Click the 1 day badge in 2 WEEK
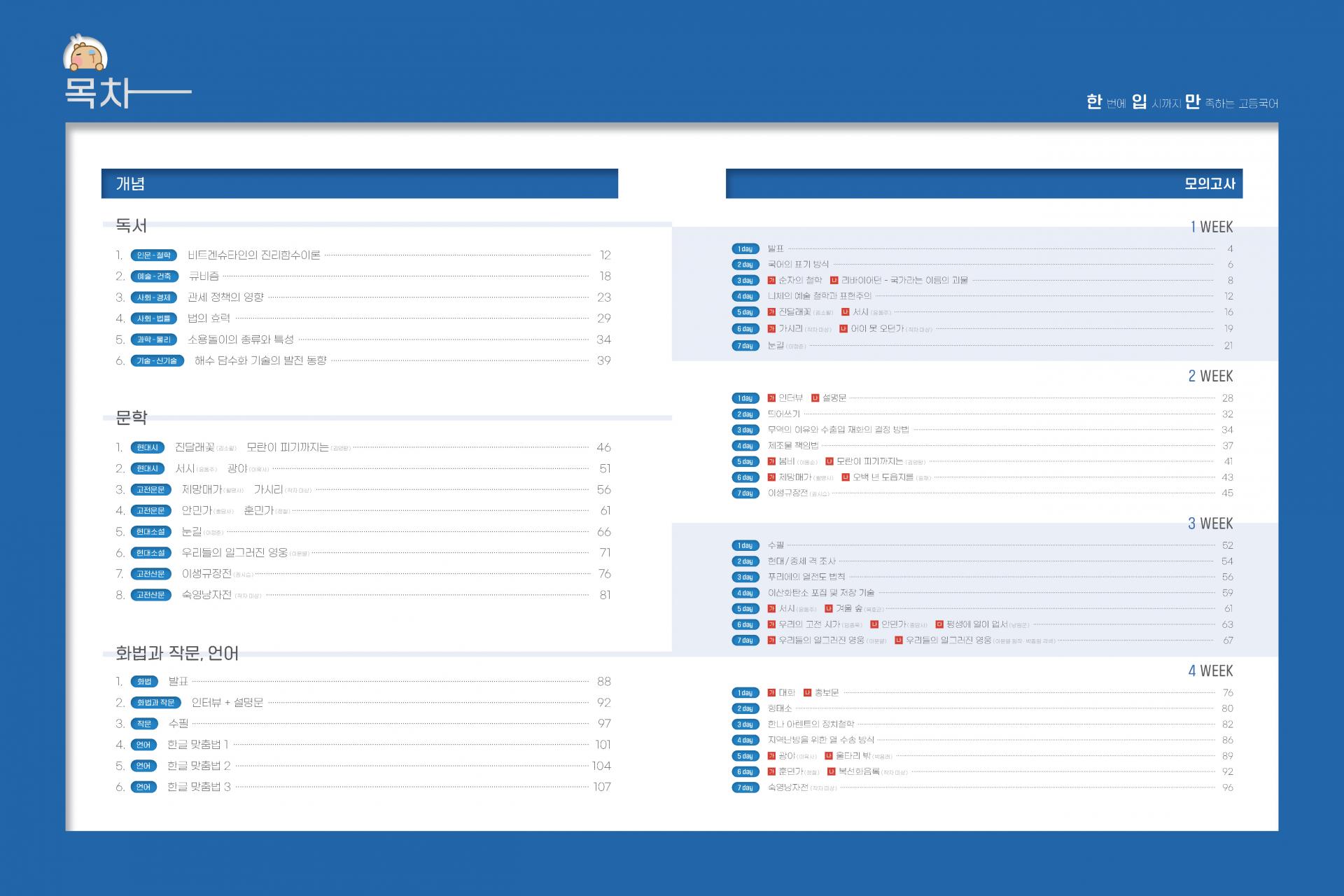The width and height of the screenshot is (1344, 896). point(745,398)
